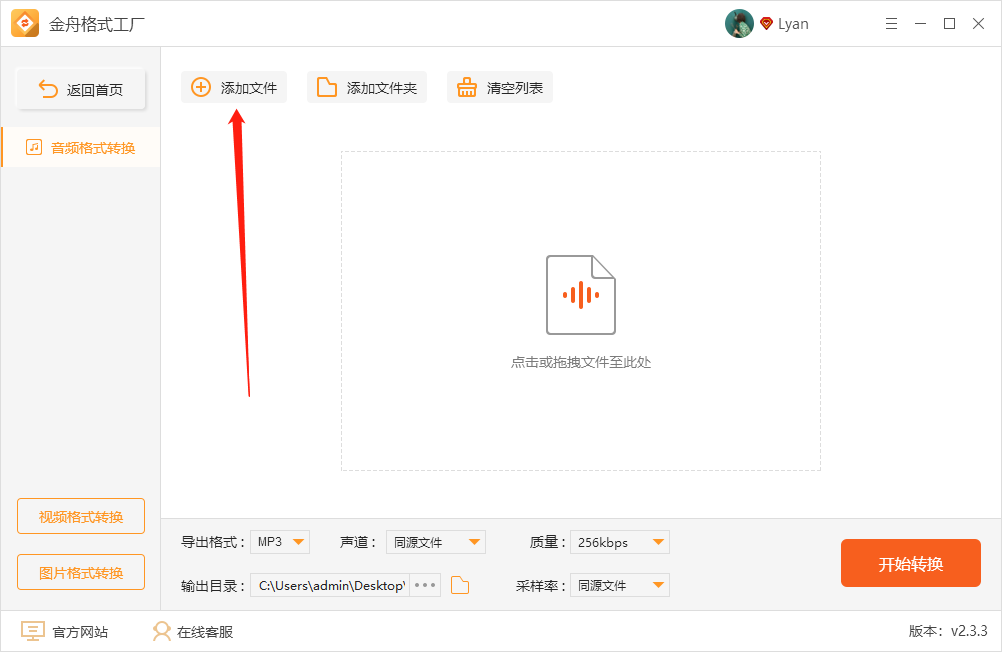Click the 官方网站 monitor icon at bottom
This screenshot has width=1002, height=652.
[33, 630]
